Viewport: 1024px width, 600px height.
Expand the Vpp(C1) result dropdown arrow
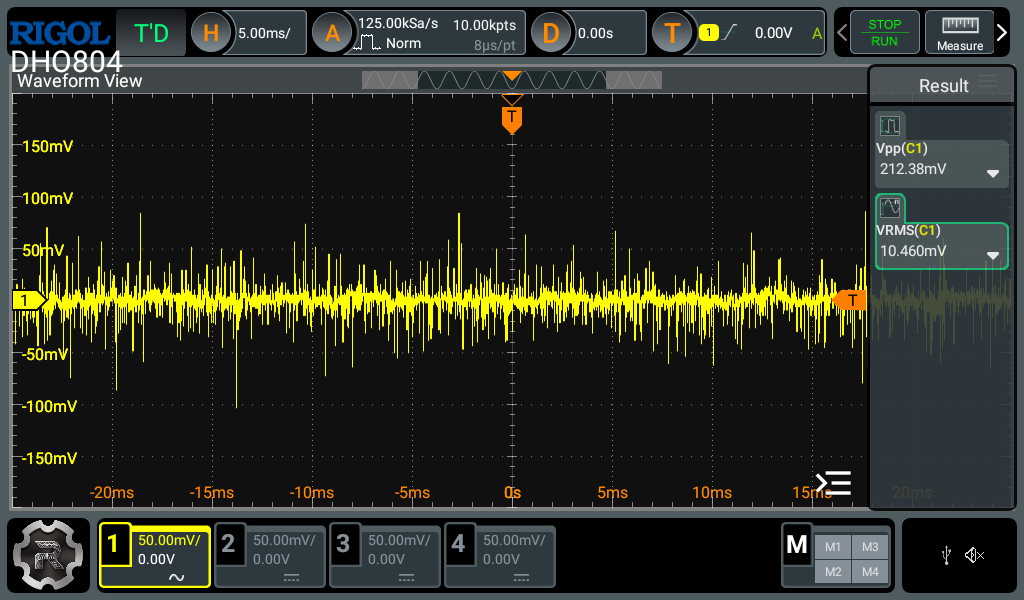pyautogui.click(x=993, y=173)
